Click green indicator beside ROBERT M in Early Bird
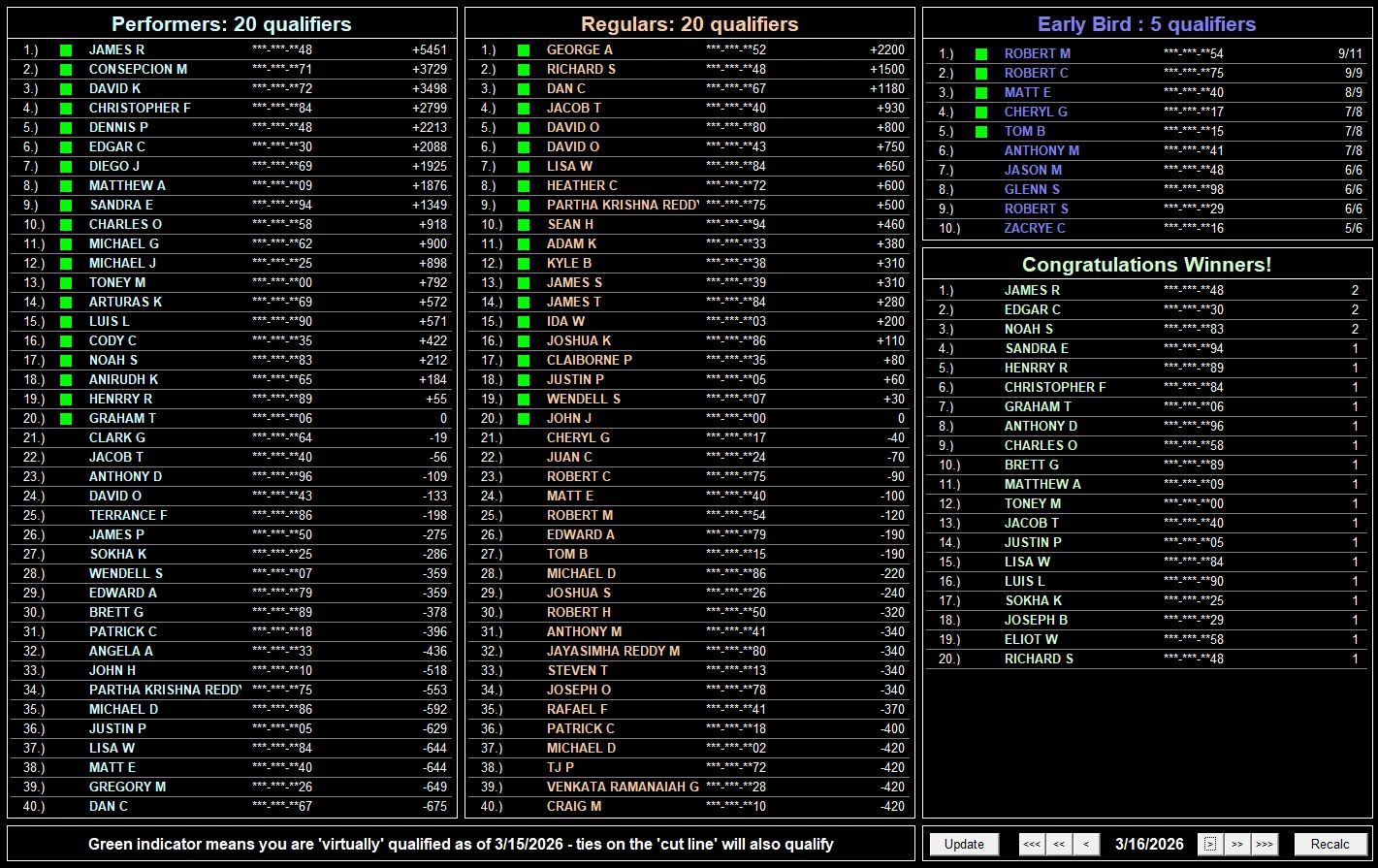 click(981, 54)
